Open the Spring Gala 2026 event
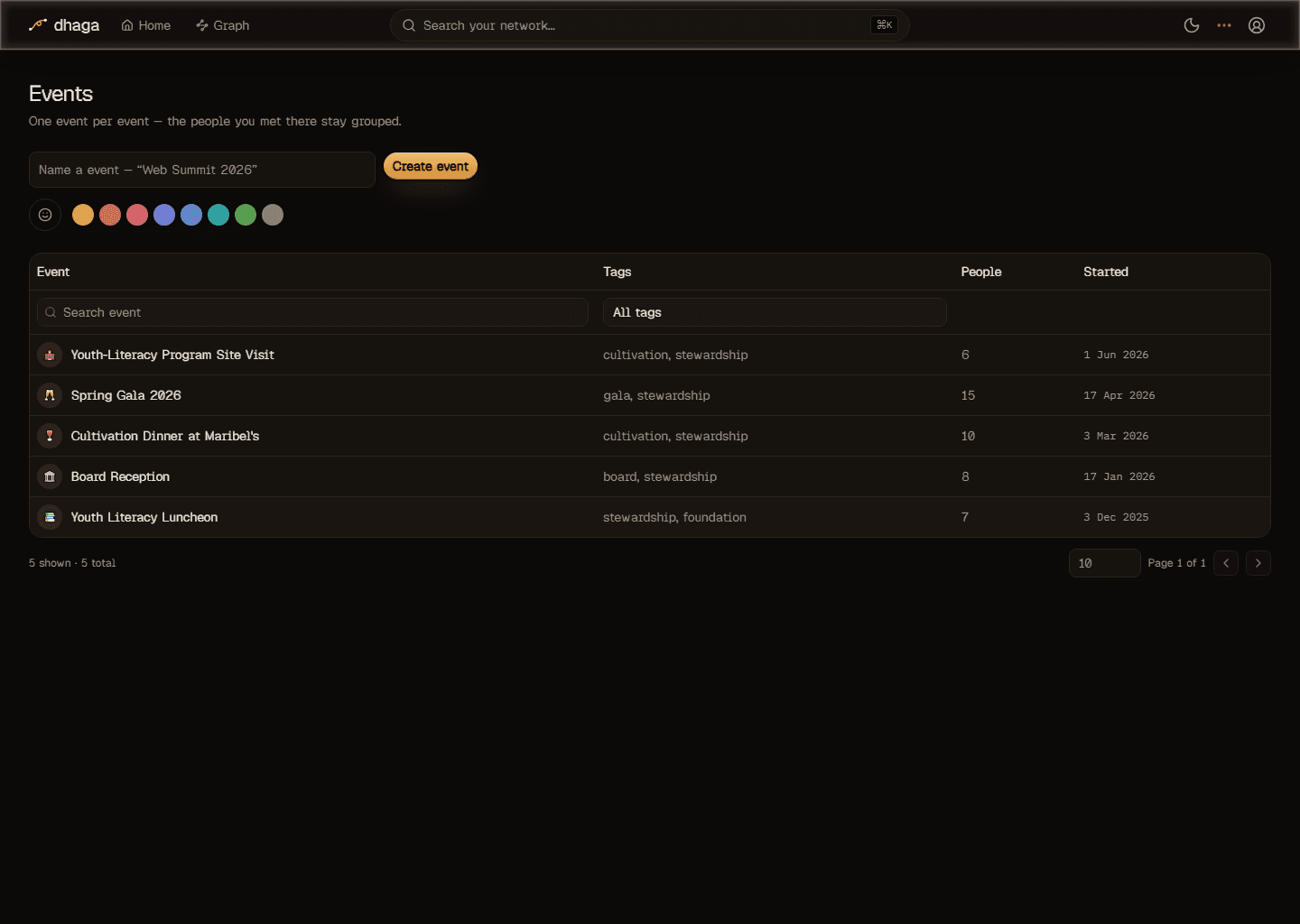The height and width of the screenshot is (924, 1300). coord(126,395)
